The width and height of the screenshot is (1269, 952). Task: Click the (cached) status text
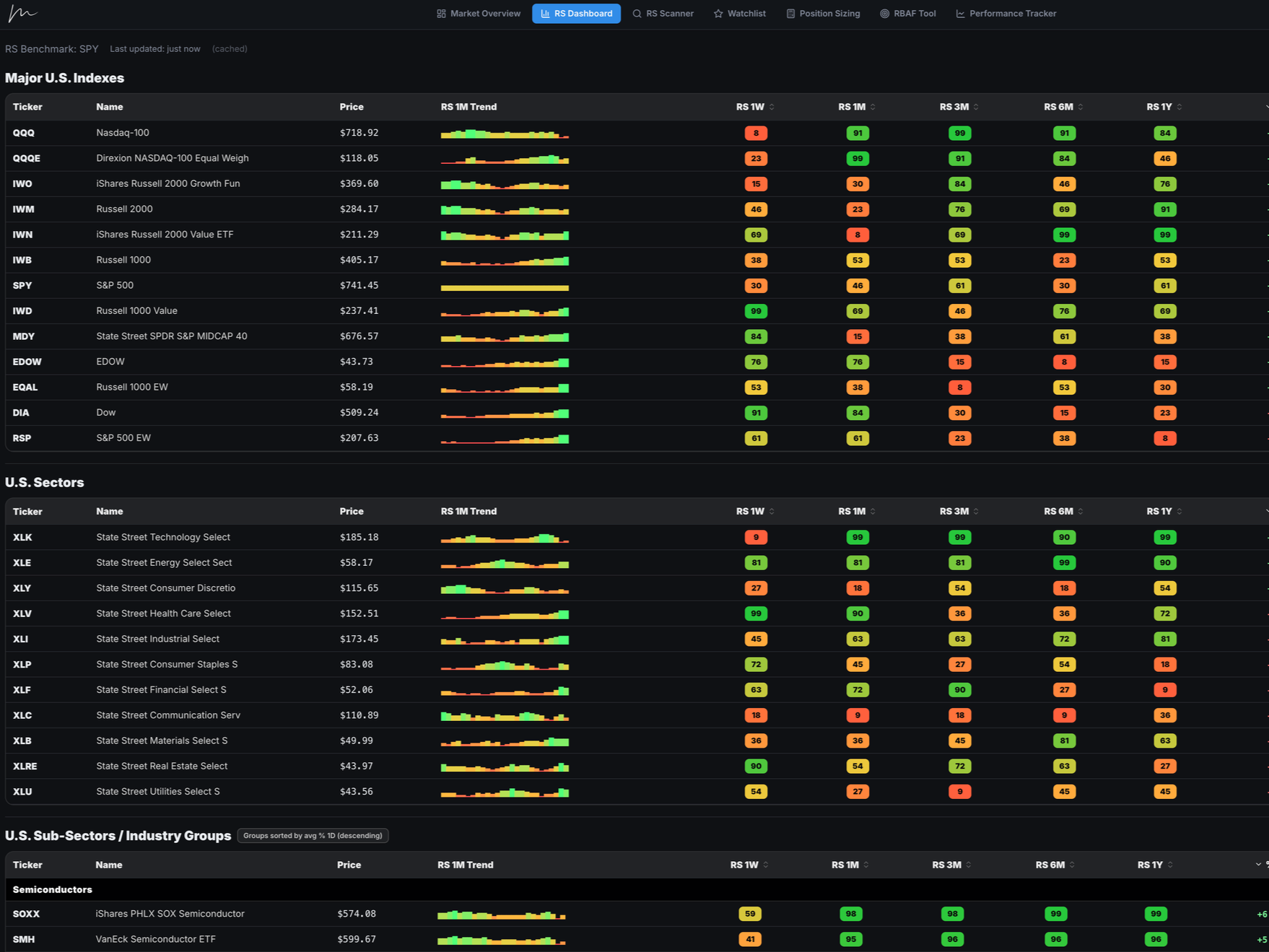230,49
